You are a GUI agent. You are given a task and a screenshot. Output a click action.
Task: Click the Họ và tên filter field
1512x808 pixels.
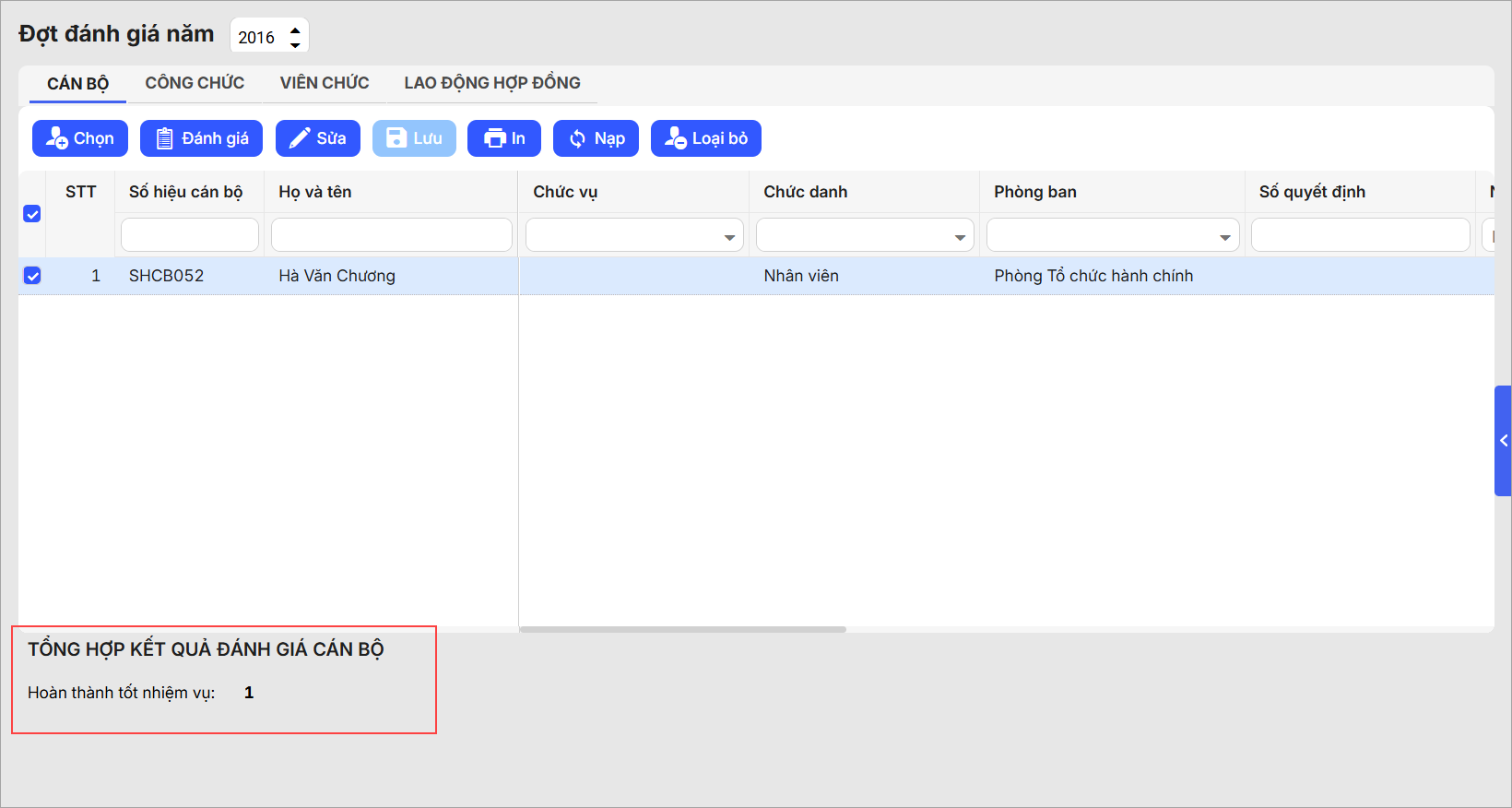392,235
